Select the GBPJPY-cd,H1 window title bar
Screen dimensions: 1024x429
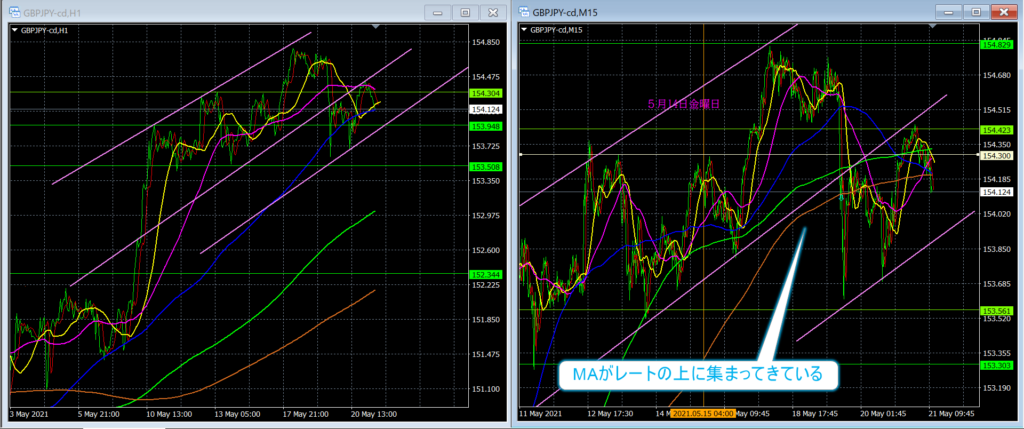pos(200,13)
